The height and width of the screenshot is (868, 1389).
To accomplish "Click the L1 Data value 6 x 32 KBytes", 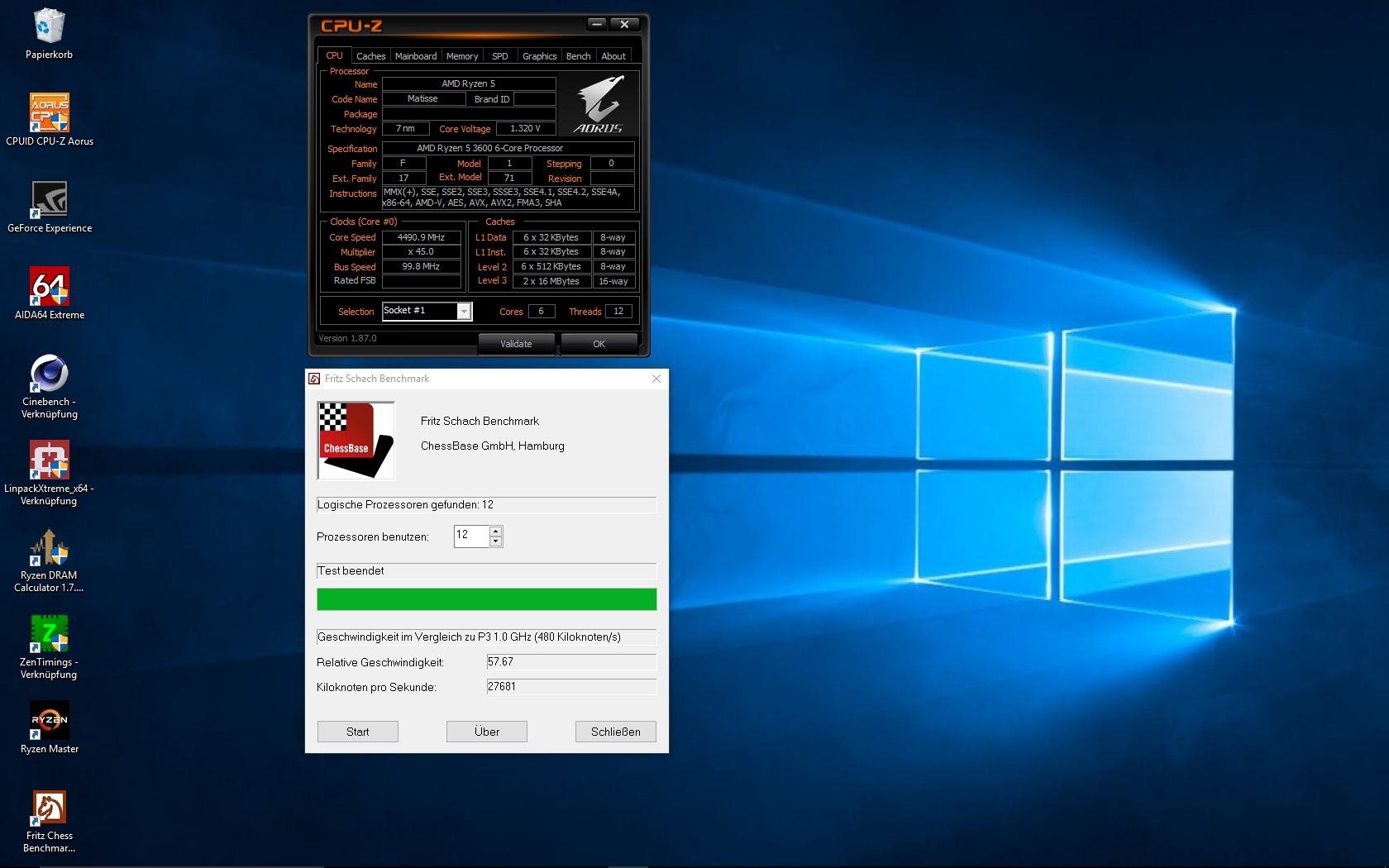I will point(551,237).
